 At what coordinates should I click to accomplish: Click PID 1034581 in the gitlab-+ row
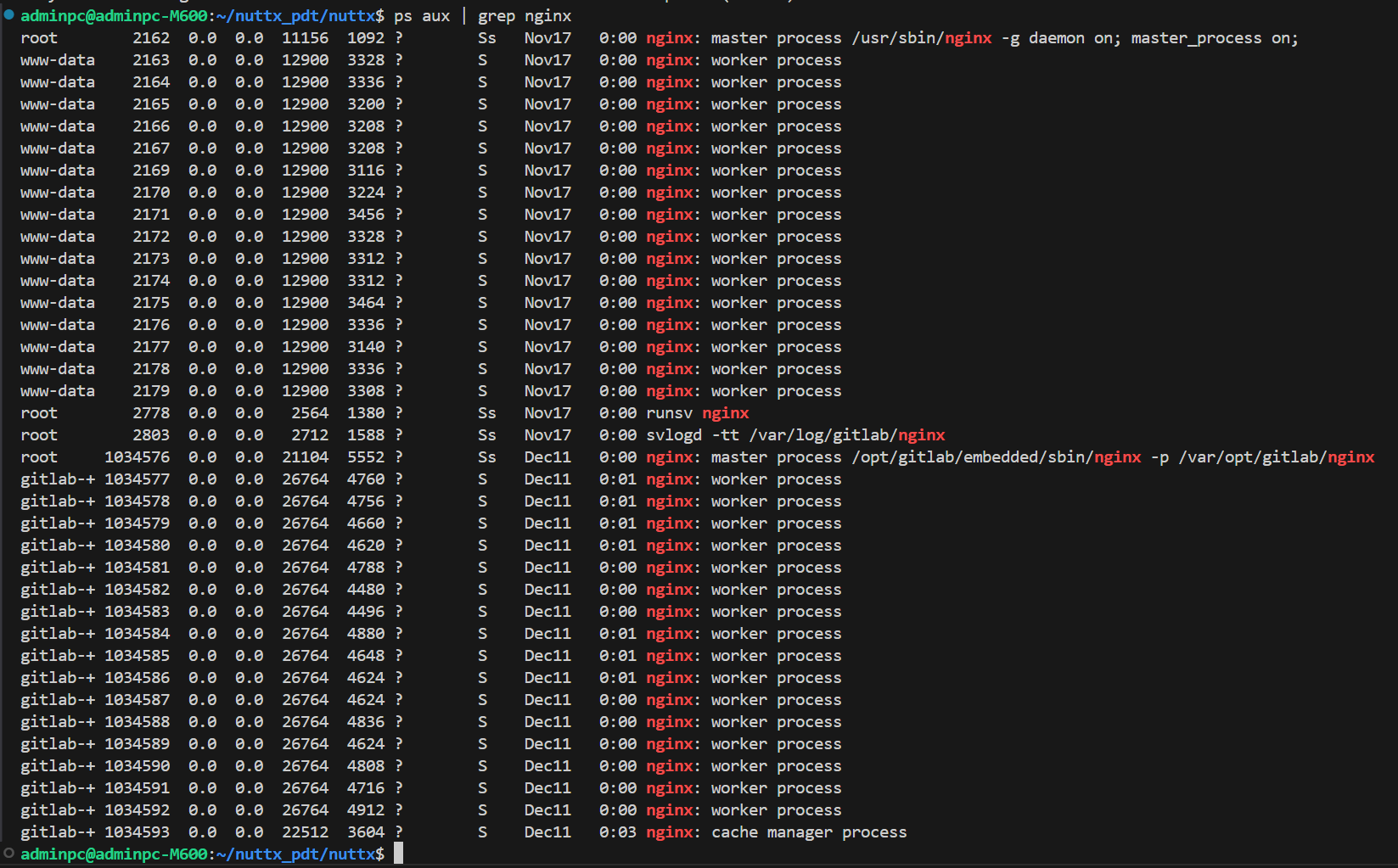click(137, 568)
